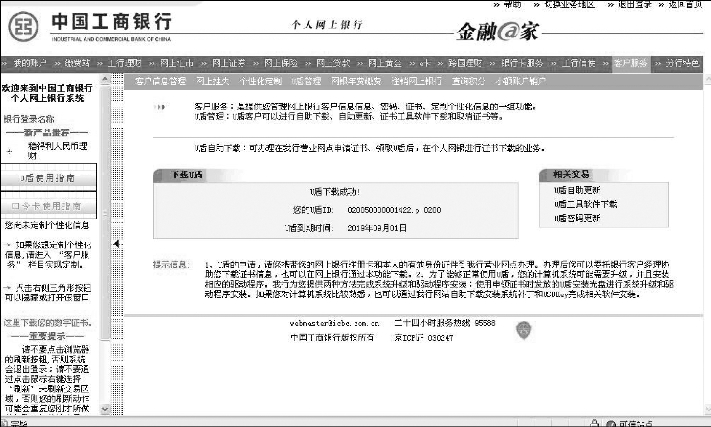This screenshot has width=711, height=427.
Task: Open 银行卡服务 menu
Action: (522, 63)
